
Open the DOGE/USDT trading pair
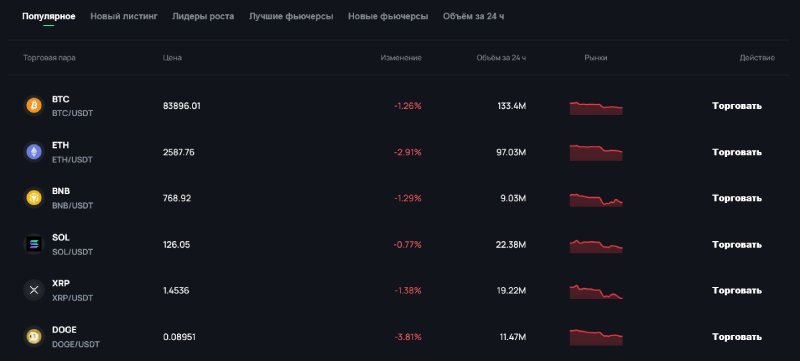76,344
